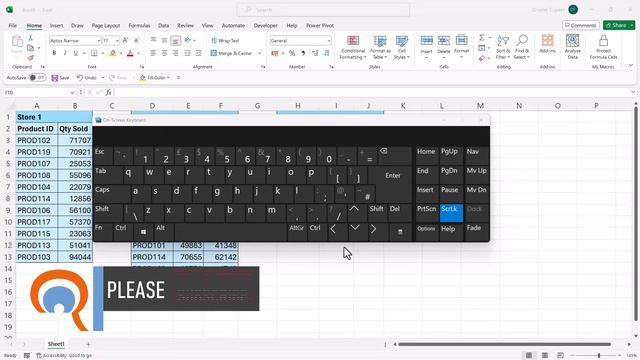Switch to the Formulas tab
The image size is (640, 360).
point(139,25)
